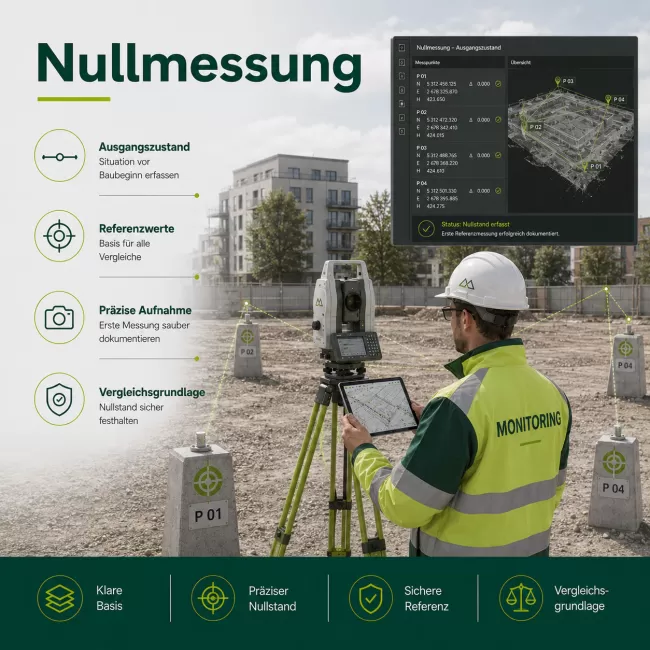The height and width of the screenshot is (650, 650).
Task: Click the green check beside P 01 delta
Action: [x=498, y=84]
